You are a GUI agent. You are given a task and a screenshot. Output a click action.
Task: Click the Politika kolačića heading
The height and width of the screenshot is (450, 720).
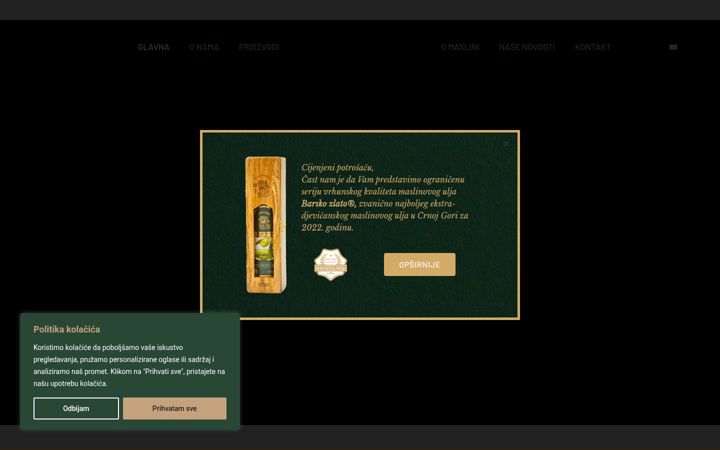[x=67, y=329]
